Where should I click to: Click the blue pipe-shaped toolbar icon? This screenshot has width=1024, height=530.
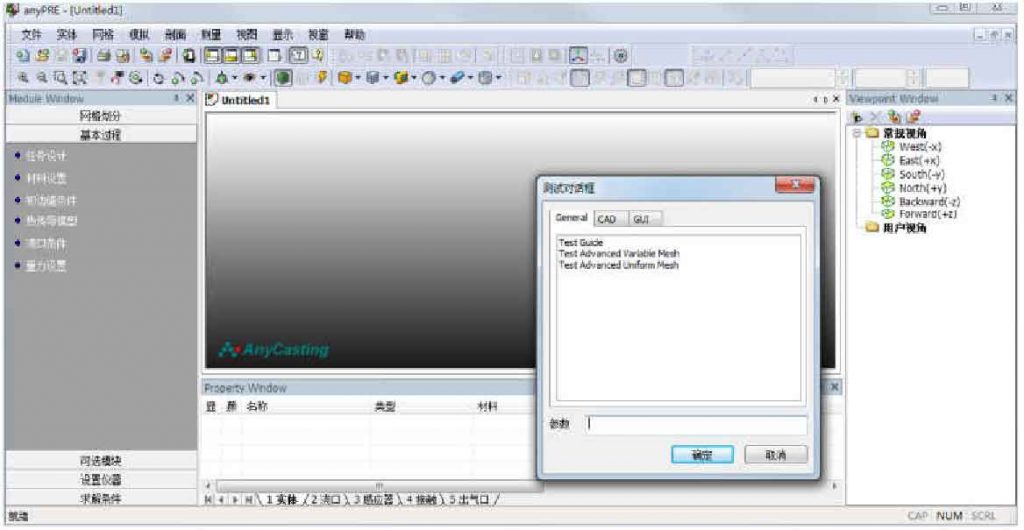tap(457, 77)
